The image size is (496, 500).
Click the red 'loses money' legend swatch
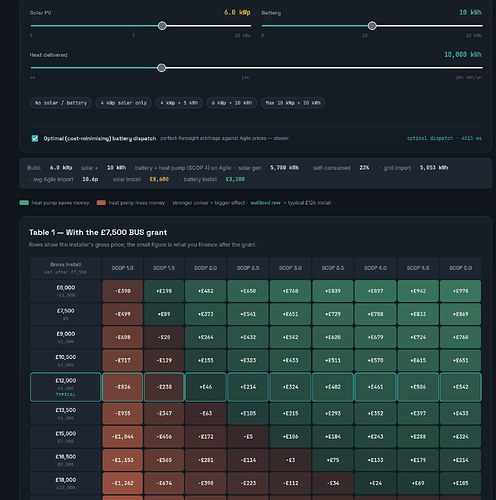click(x=101, y=203)
